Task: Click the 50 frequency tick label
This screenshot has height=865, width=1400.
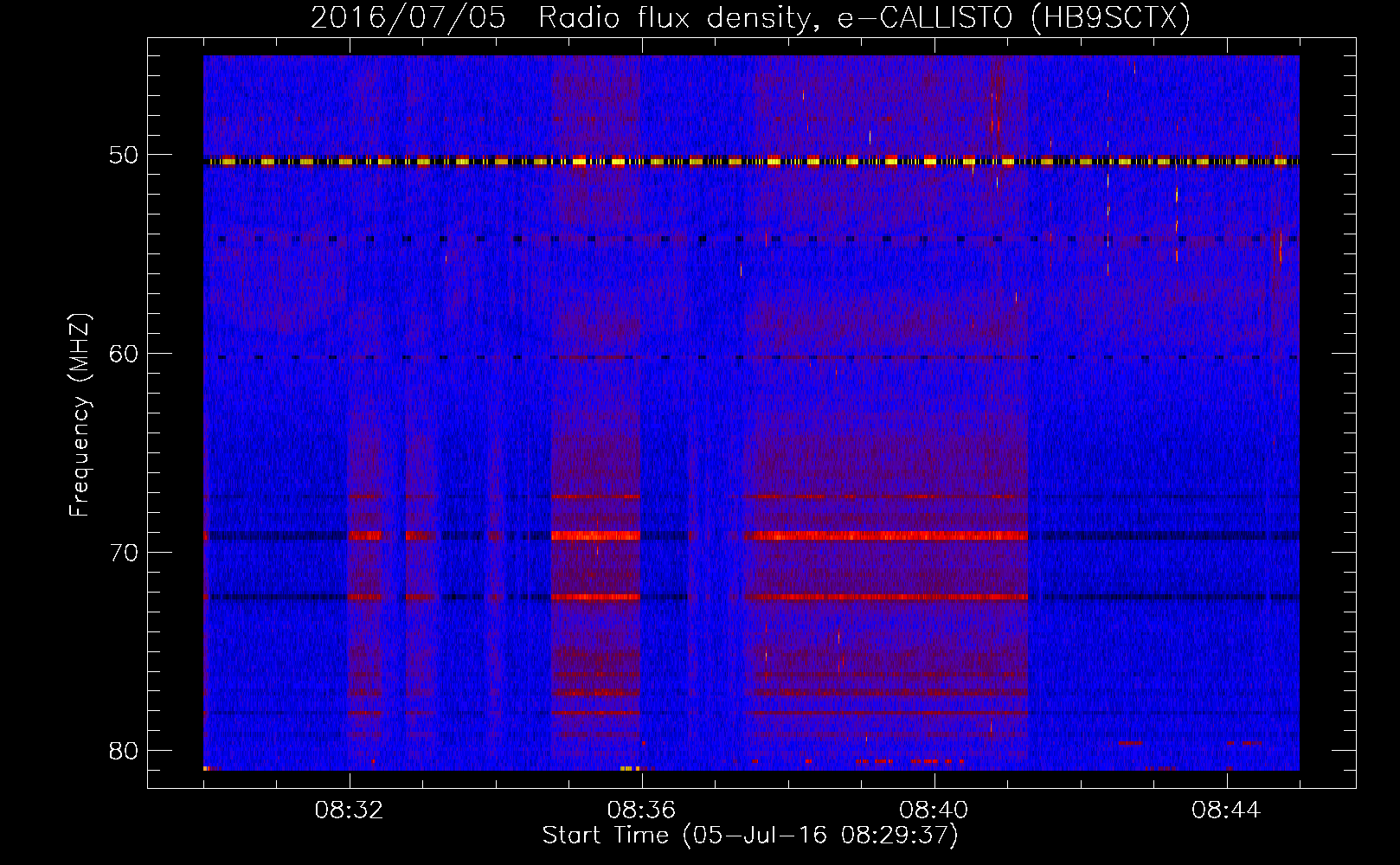Action: 123,156
